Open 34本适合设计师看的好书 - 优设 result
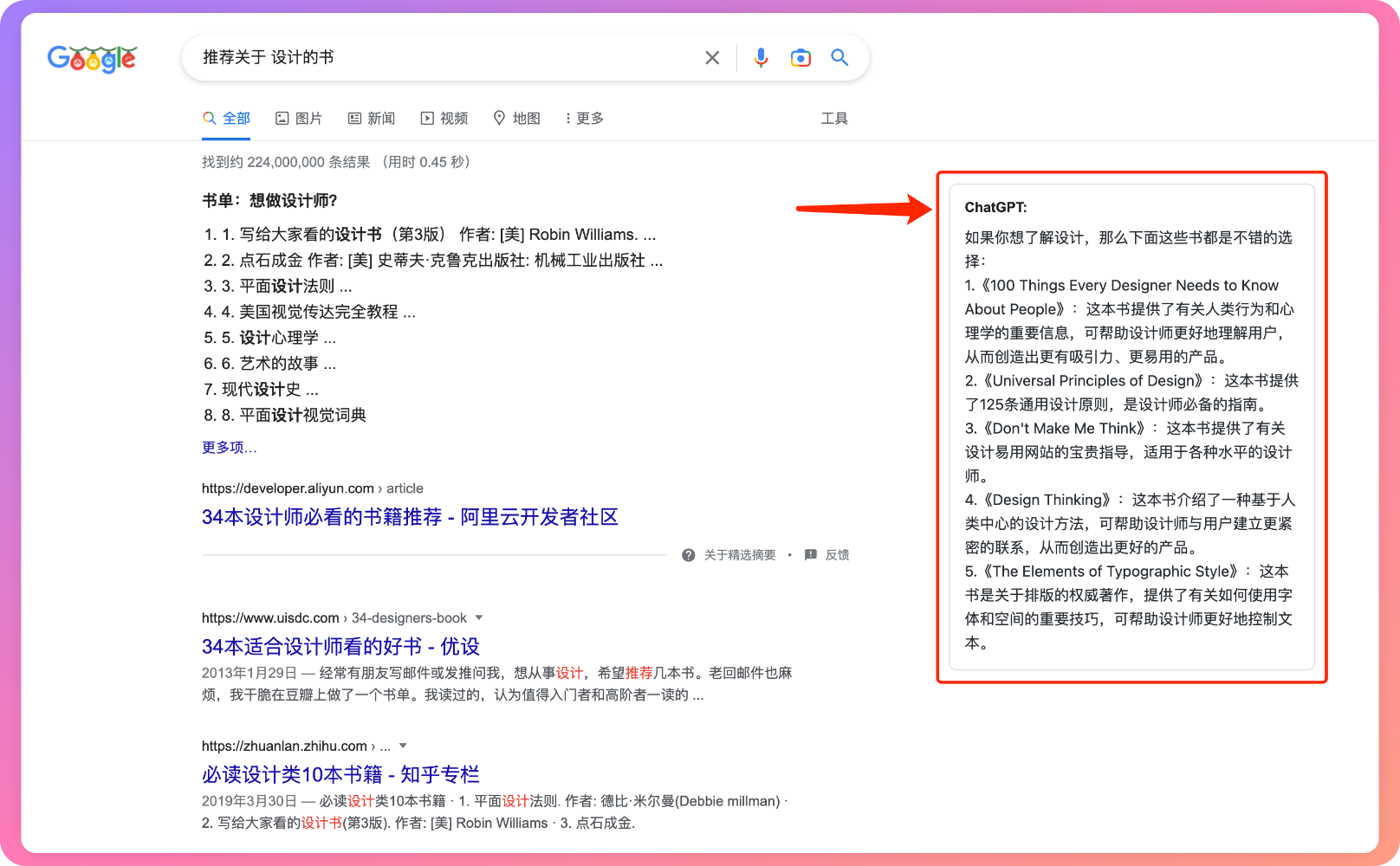 coord(340,647)
